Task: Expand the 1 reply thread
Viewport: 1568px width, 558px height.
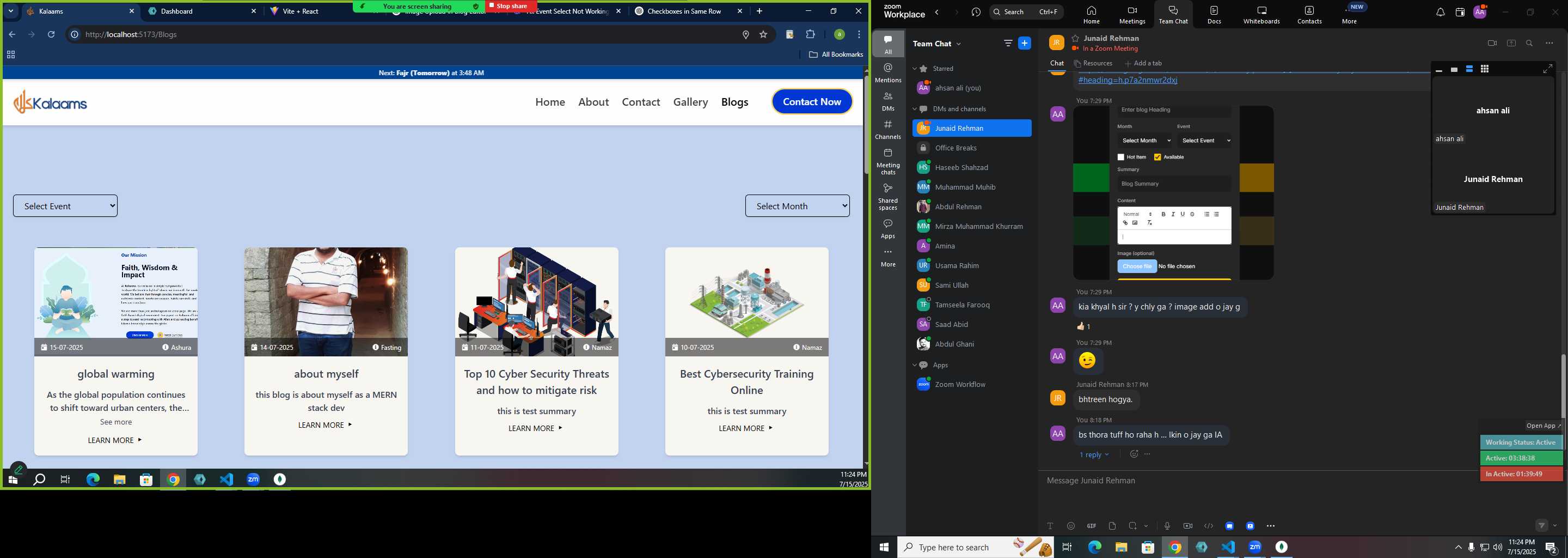Action: tap(1094, 455)
